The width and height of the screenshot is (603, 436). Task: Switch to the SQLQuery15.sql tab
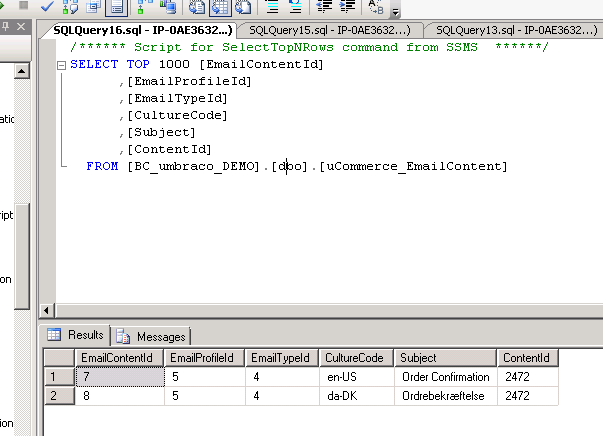click(x=330, y=30)
